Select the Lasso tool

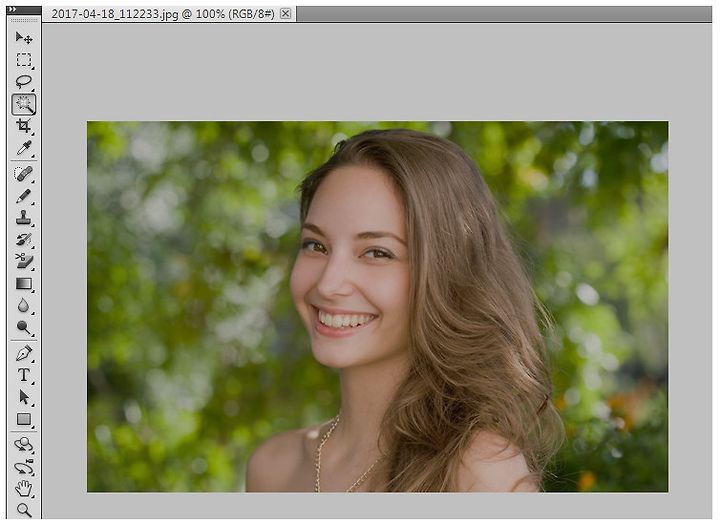[x=23, y=82]
